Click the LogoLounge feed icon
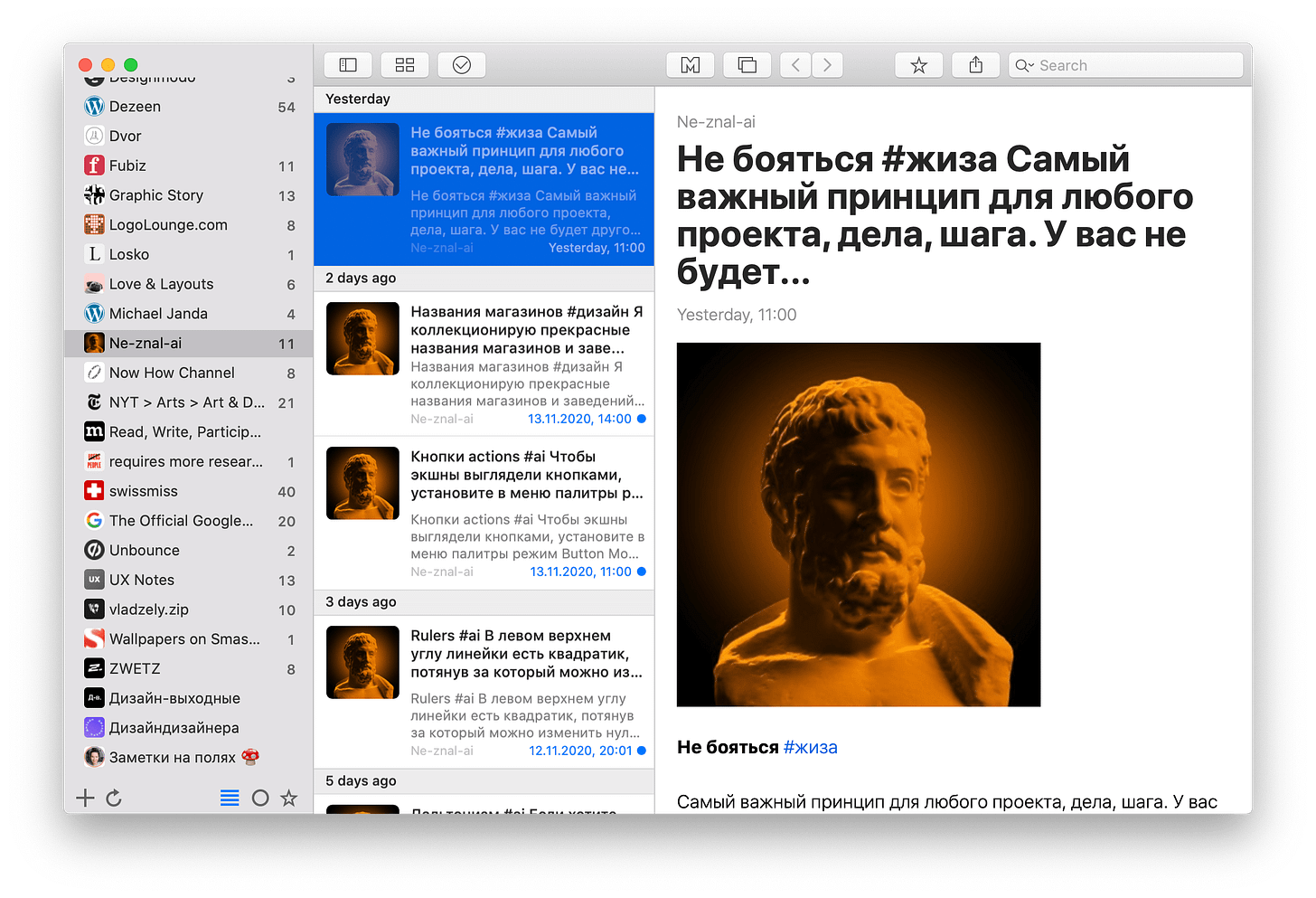1316x898 pixels. (94, 225)
